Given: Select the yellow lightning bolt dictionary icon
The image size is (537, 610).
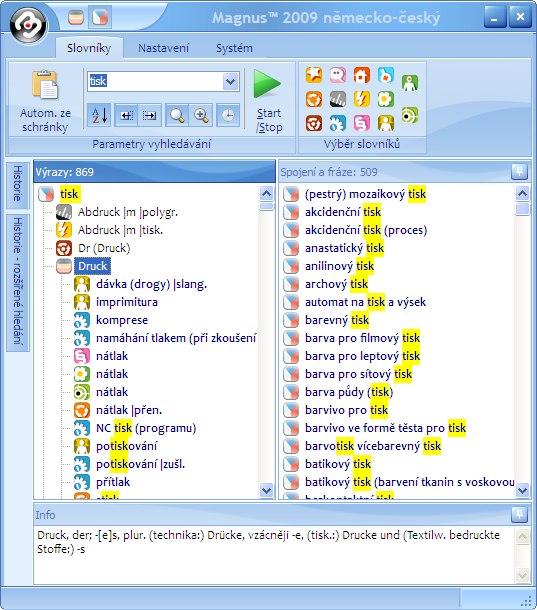Looking at the screenshot, I should (x=362, y=99).
